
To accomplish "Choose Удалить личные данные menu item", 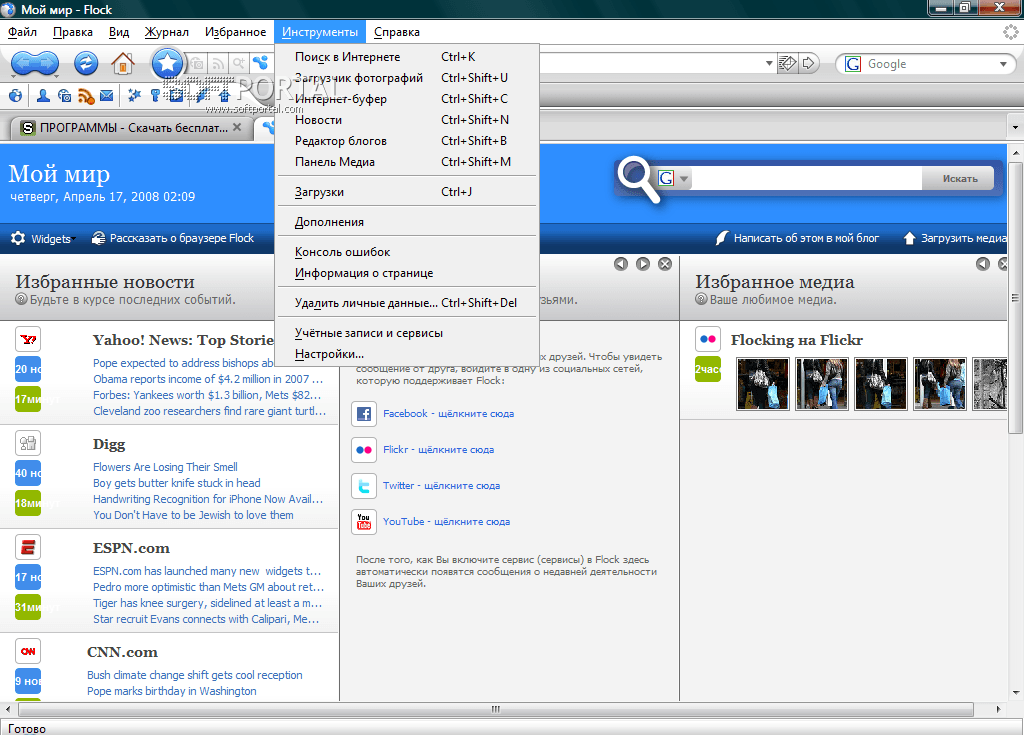I will tap(407, 303).
